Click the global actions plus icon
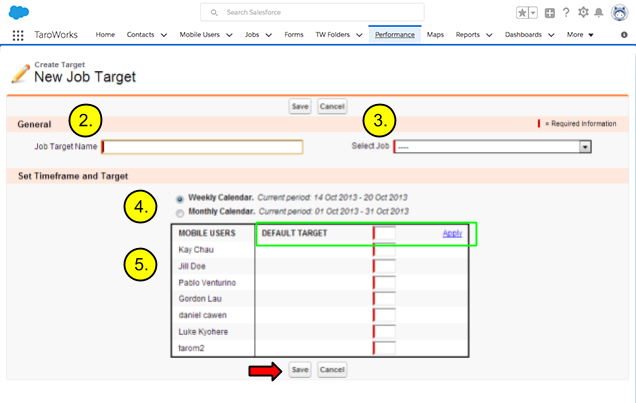Screen dimensions: 636x403 tap(550, 13)
